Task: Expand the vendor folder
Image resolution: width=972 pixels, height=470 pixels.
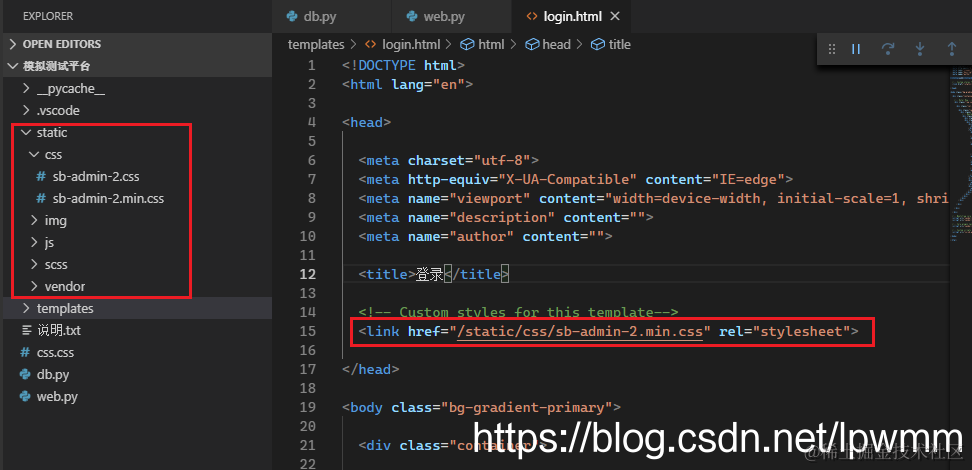Action: click(136, 286)
